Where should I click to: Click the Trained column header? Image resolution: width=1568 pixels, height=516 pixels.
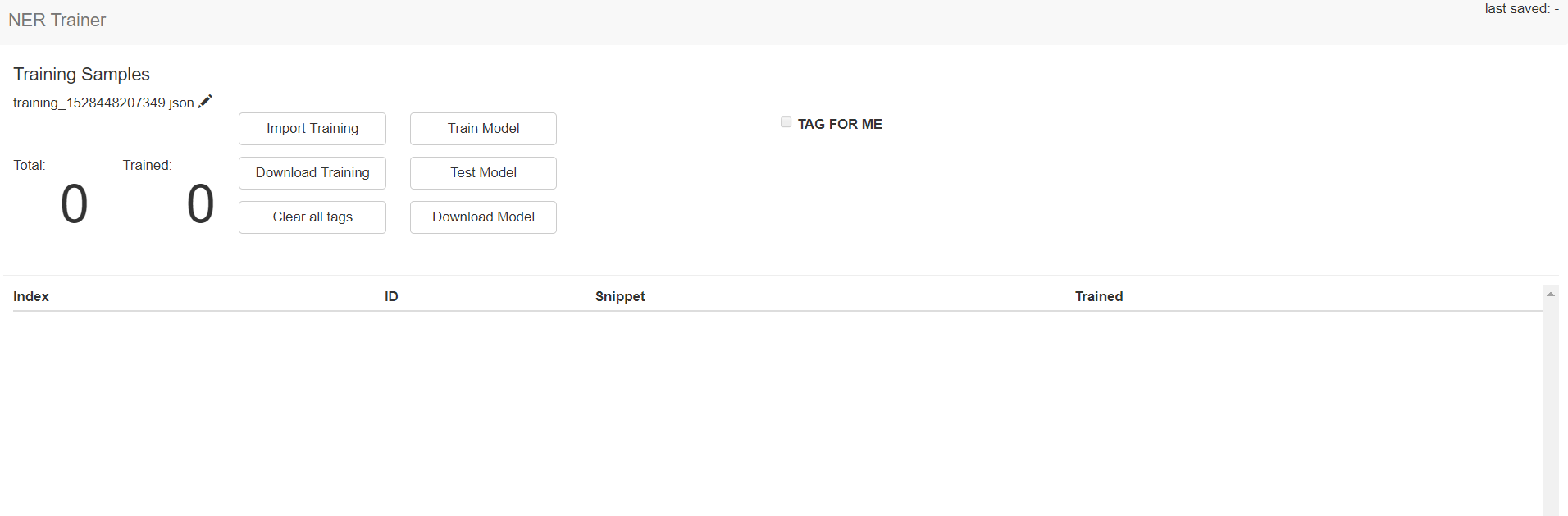(x=1099, y=296)
